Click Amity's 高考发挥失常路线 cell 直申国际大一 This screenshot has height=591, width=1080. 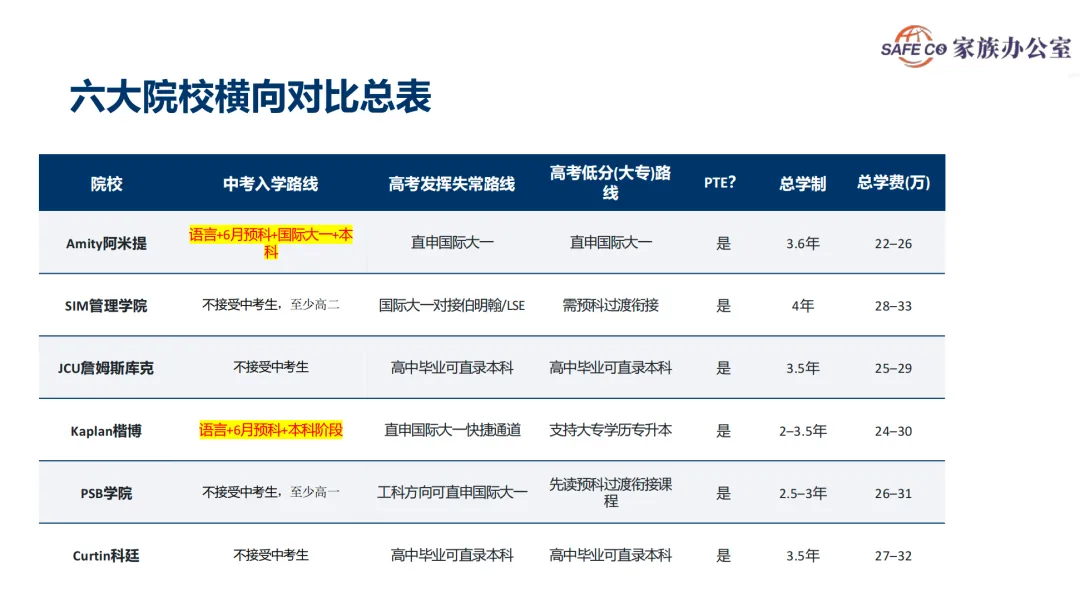click(x=452, y=242)
